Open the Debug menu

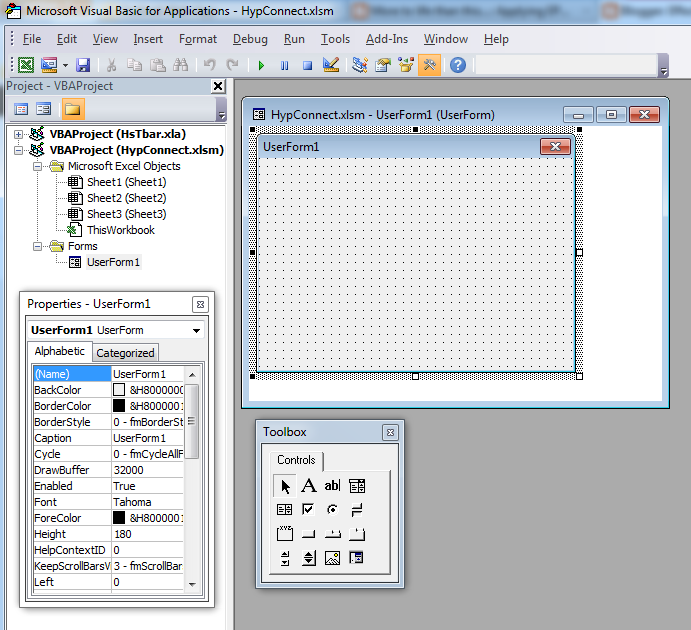coord(250,39)
